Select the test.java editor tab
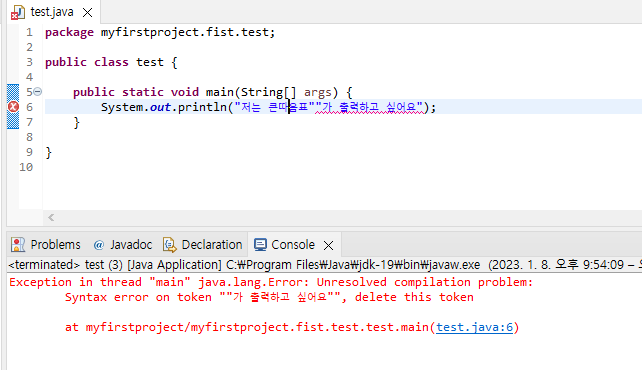This screenshot has width=642, height=370. point(52,12)
